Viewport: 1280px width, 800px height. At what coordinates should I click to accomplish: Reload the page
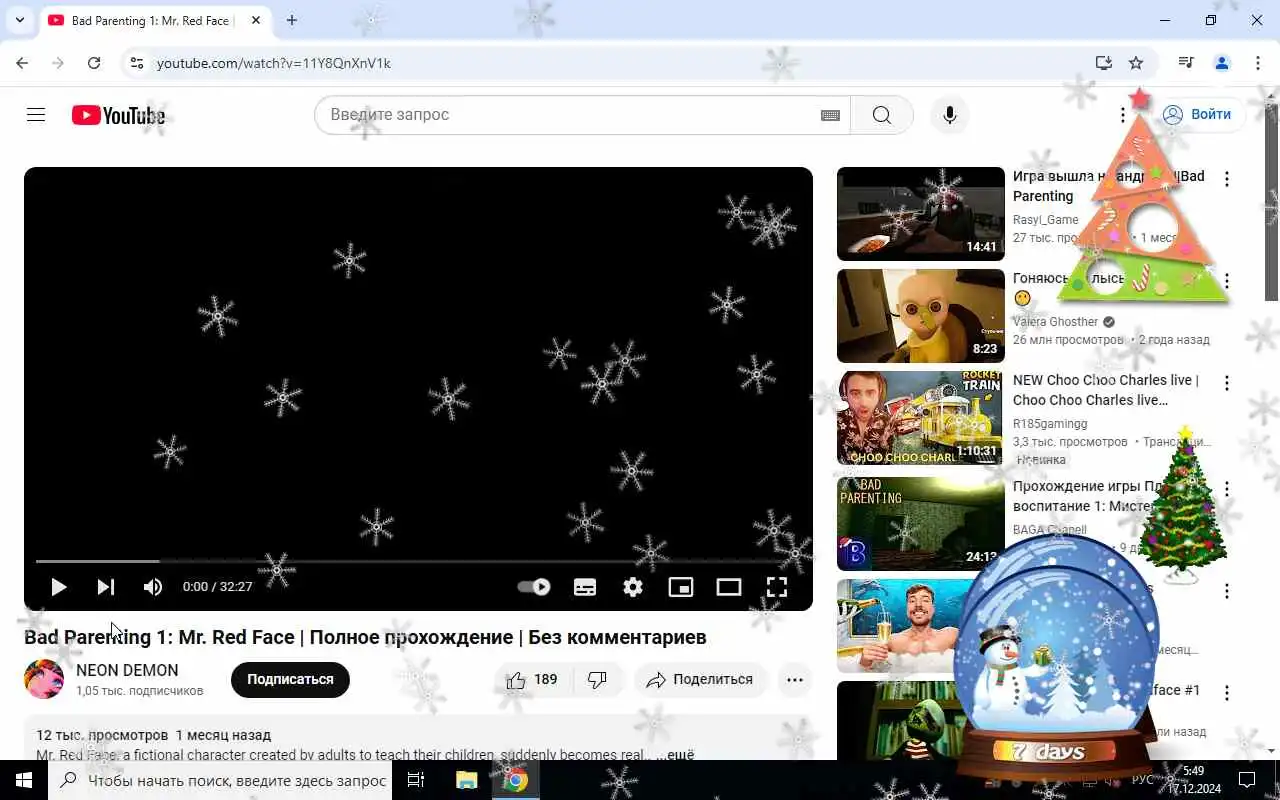coord(94,63)
